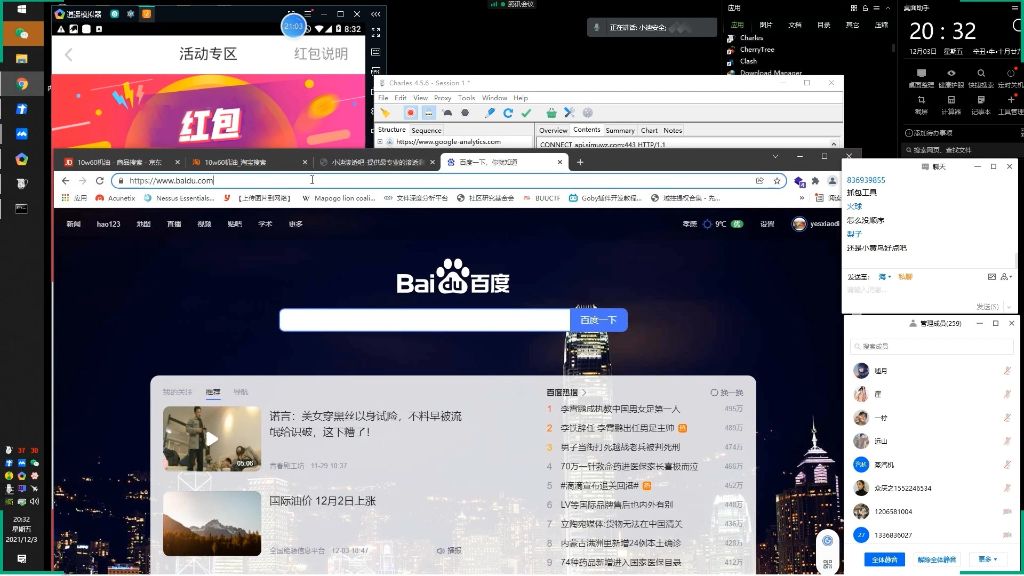
Task: Click the Baidu search input box
Action: click(424, 320)
